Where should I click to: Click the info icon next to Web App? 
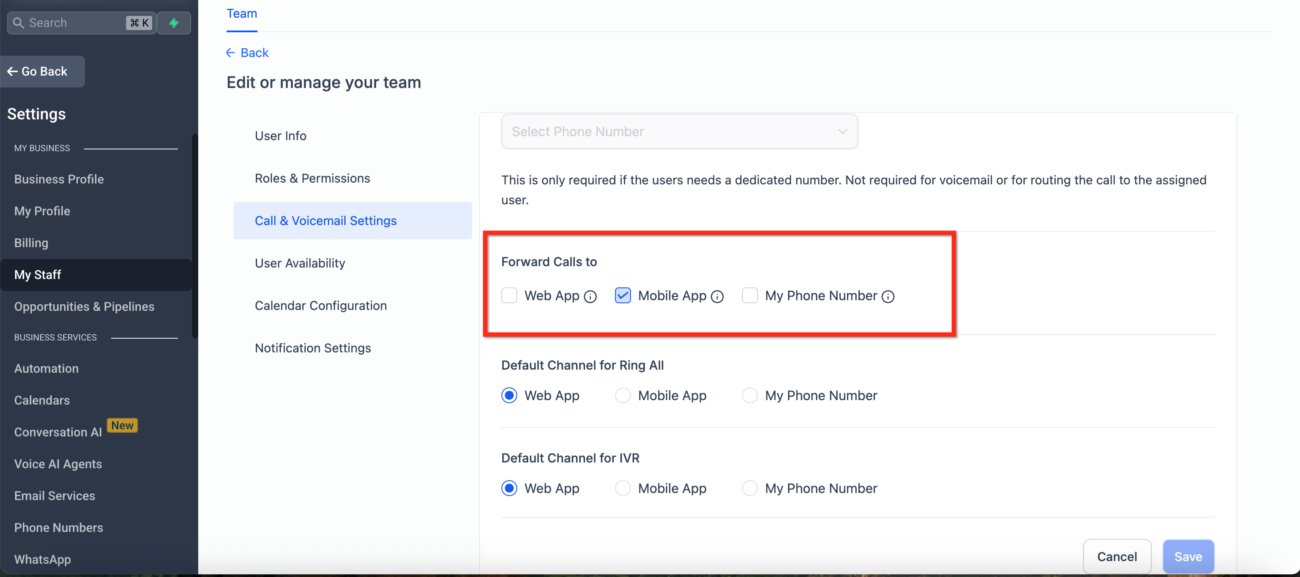pos(590,297)
